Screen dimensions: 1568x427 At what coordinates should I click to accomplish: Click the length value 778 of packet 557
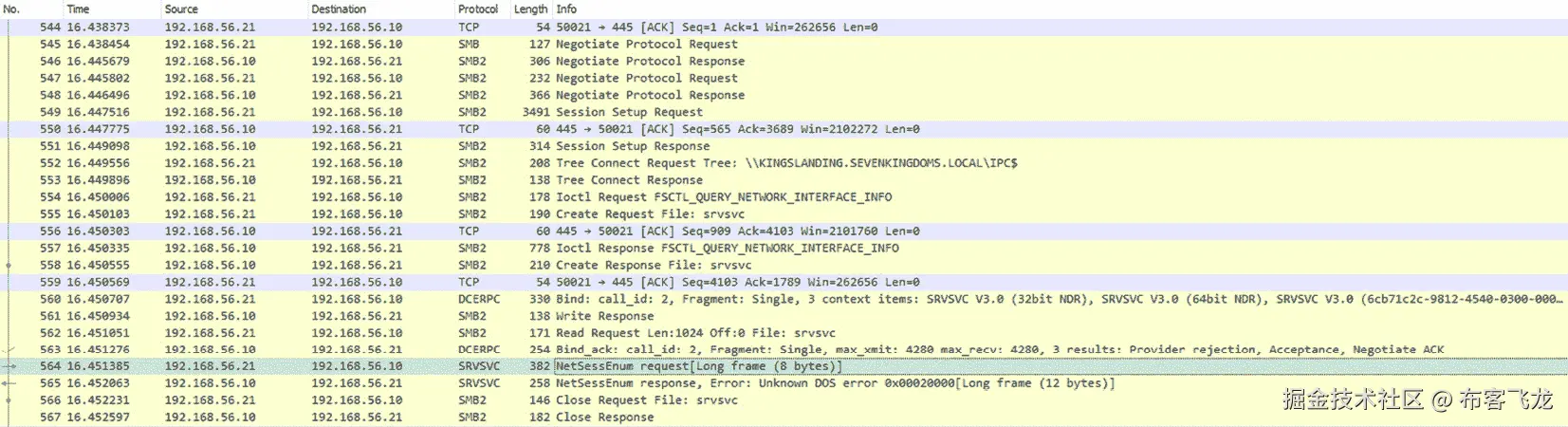pyautogui.click(x=540, y=248)
